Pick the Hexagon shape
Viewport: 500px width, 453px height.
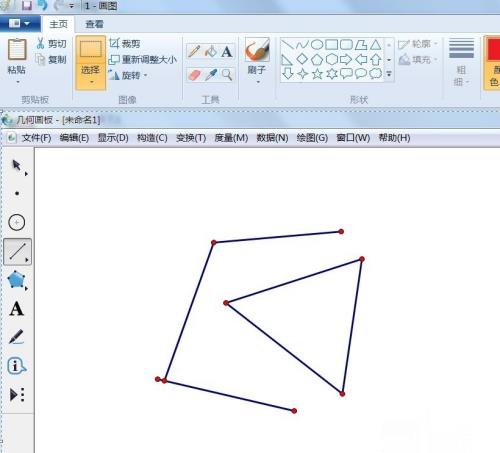coord(332,59)
